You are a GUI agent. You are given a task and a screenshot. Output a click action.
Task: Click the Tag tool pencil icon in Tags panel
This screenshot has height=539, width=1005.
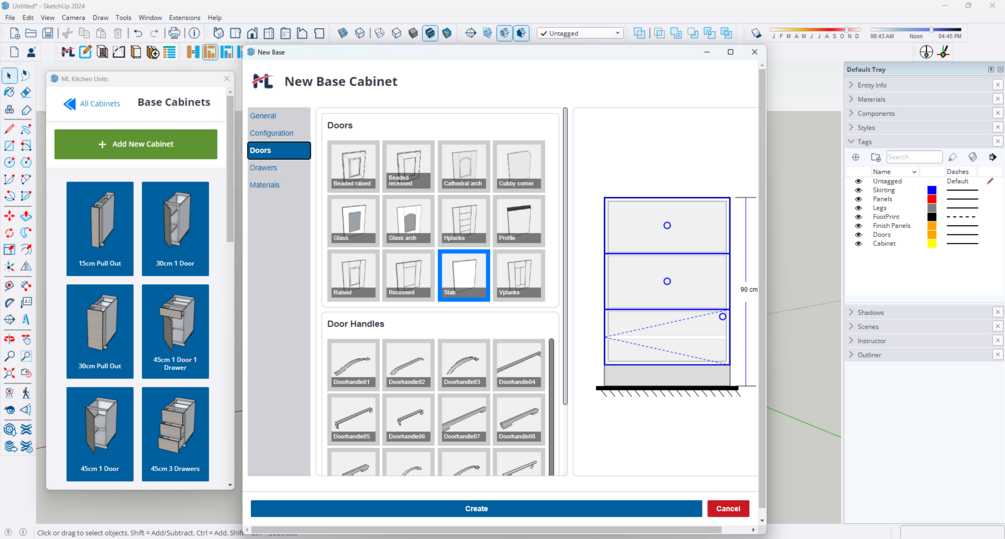(x=952, y=157)
